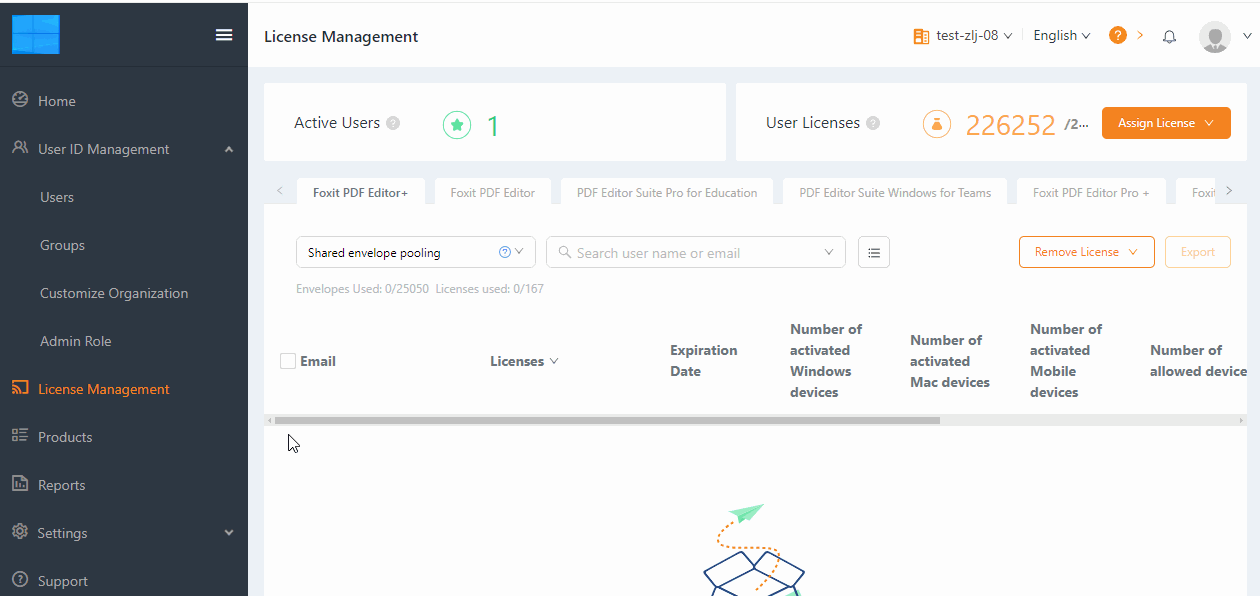Click the User ID Management sidebar icon

point(19,148)
